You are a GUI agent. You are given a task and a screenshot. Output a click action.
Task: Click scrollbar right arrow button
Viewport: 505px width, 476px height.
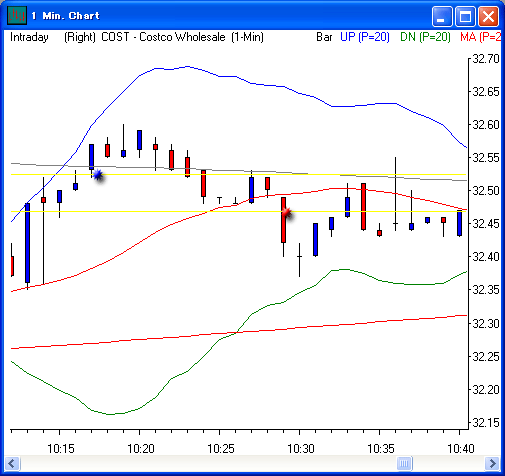(492, 463)
